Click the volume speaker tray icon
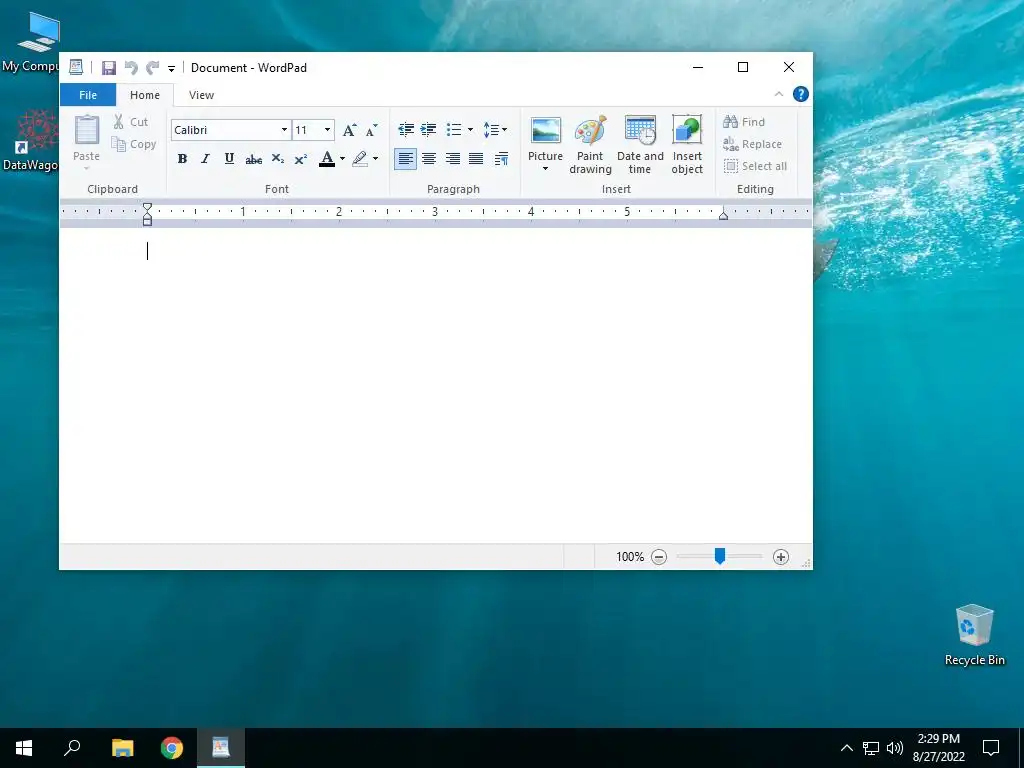 (895, 748)
